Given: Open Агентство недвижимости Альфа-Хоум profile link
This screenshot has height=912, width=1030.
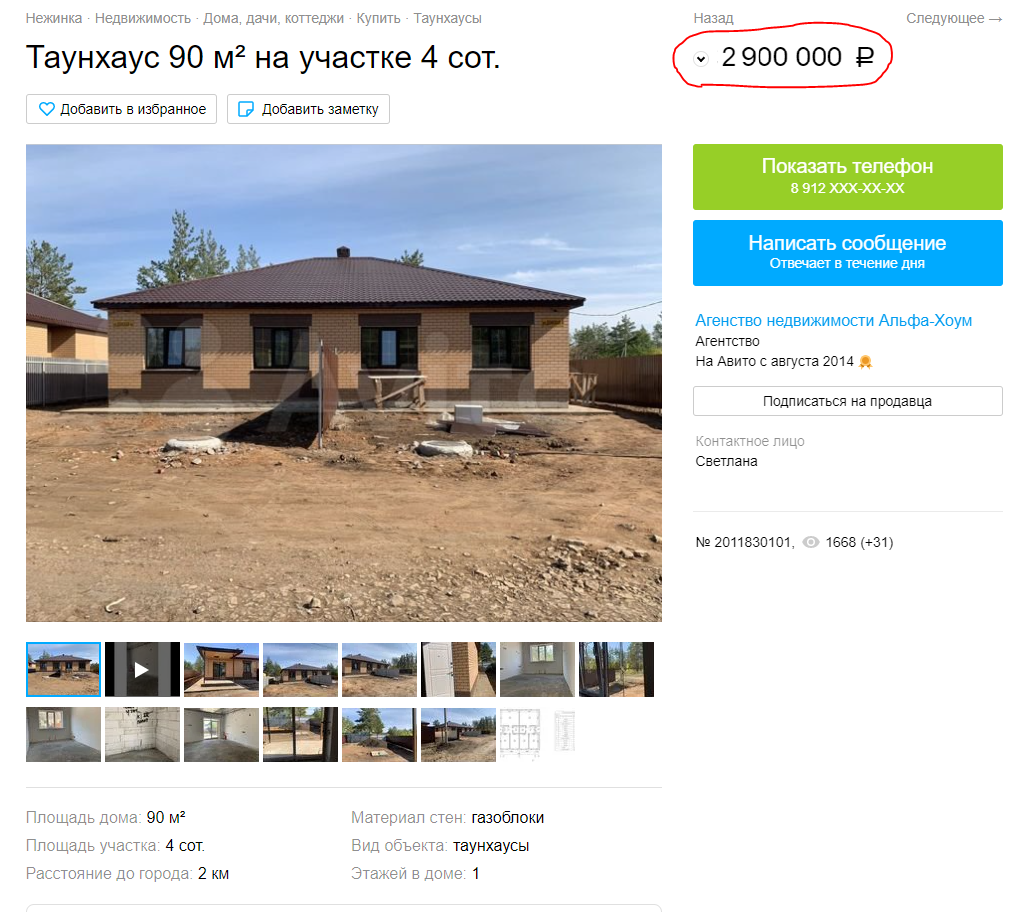Looking at the screenshot, I should (834, 321).
